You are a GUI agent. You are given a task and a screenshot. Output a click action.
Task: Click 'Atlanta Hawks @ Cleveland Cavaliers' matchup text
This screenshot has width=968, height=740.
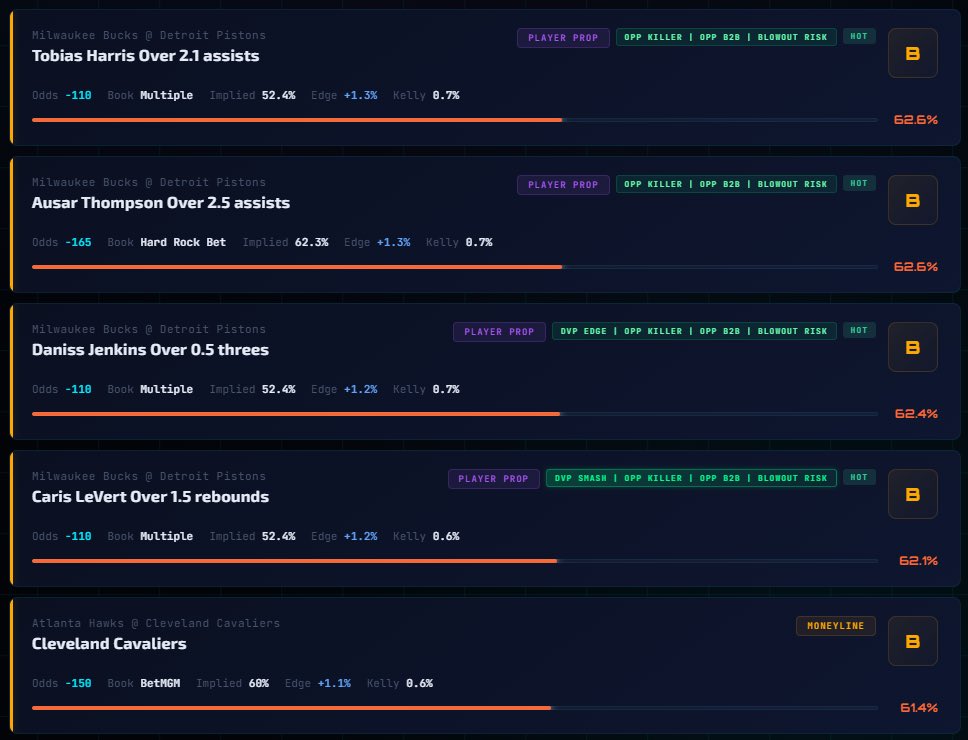click(156, 623)
